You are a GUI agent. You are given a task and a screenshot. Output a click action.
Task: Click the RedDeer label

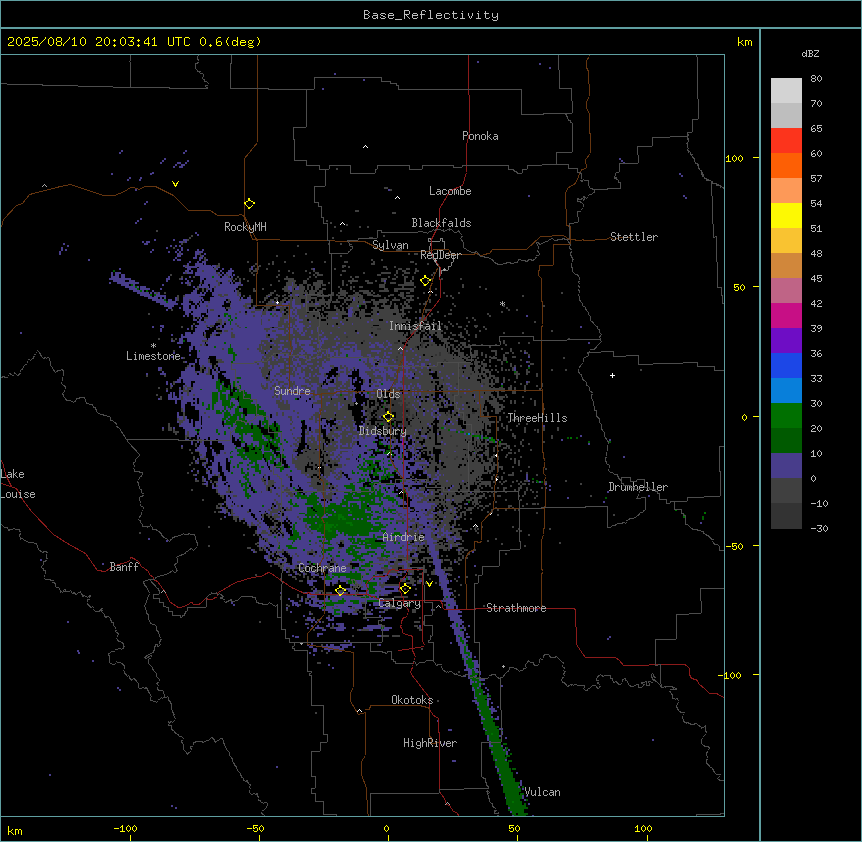(440, 255)
